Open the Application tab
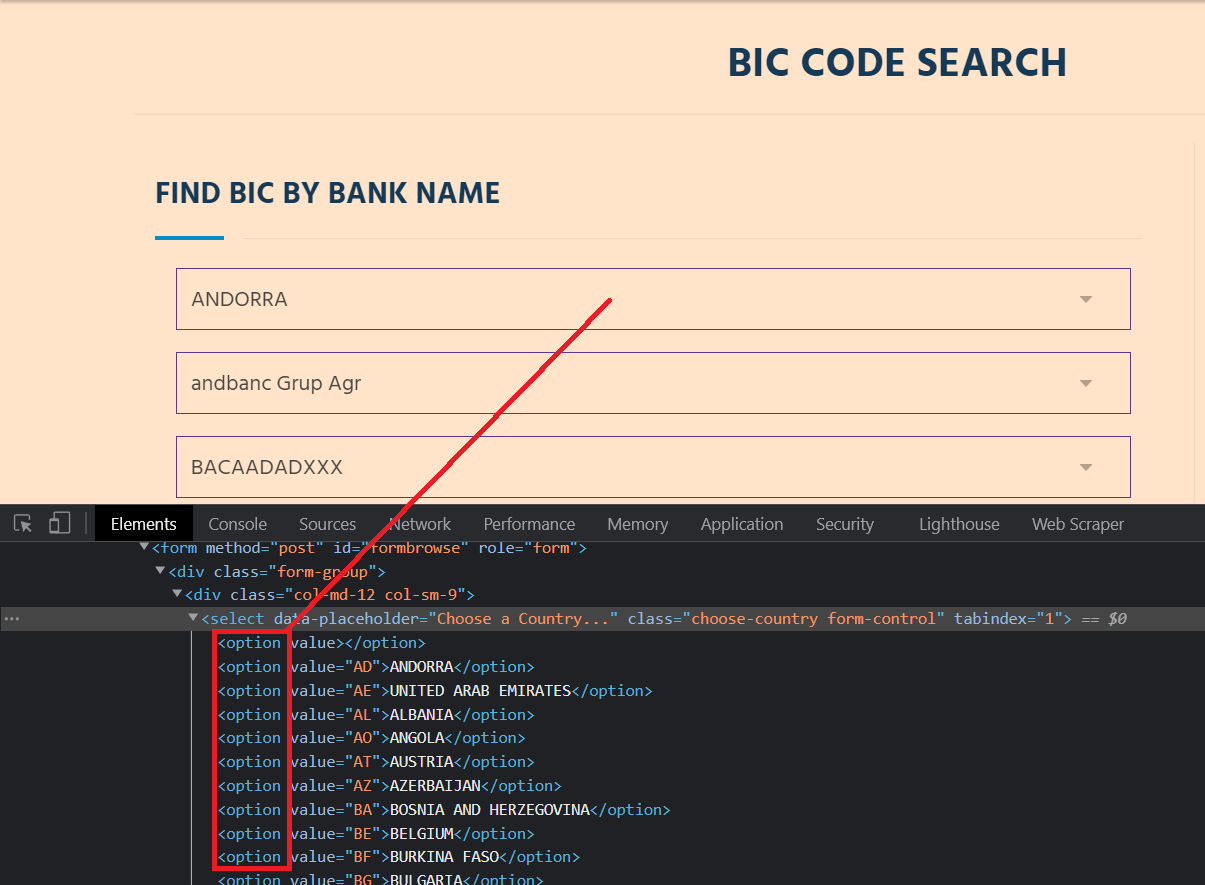 pyautogui.click(x=741, y=524)
